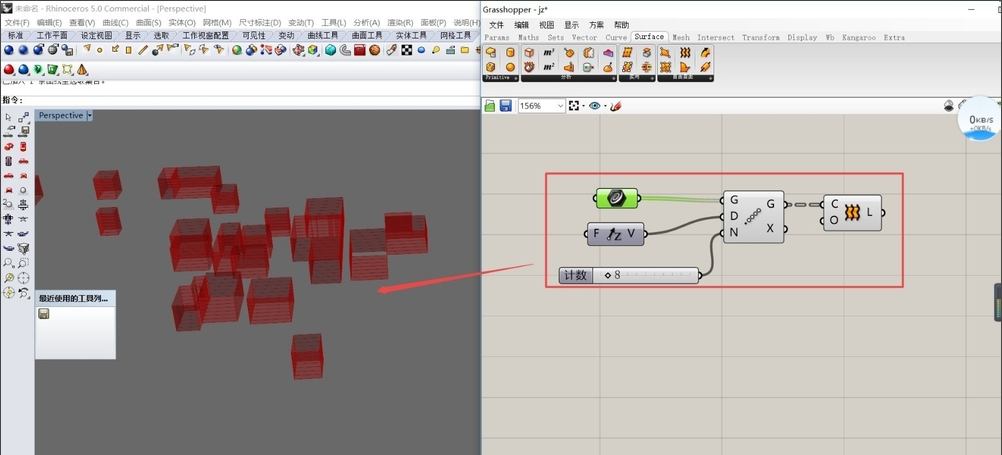
Task: Click the Grasshopper save file icon
Action: 505,106
